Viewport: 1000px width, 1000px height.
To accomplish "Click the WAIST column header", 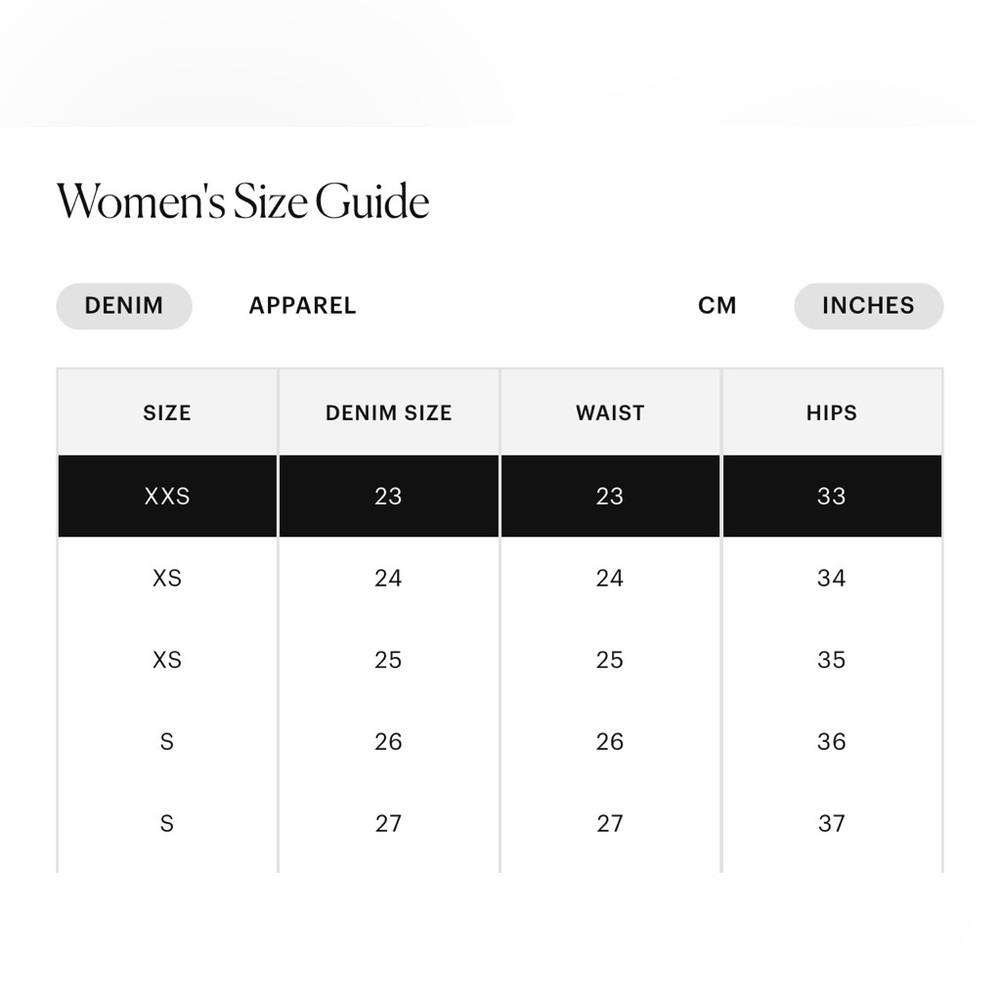I will click(610, 413).
